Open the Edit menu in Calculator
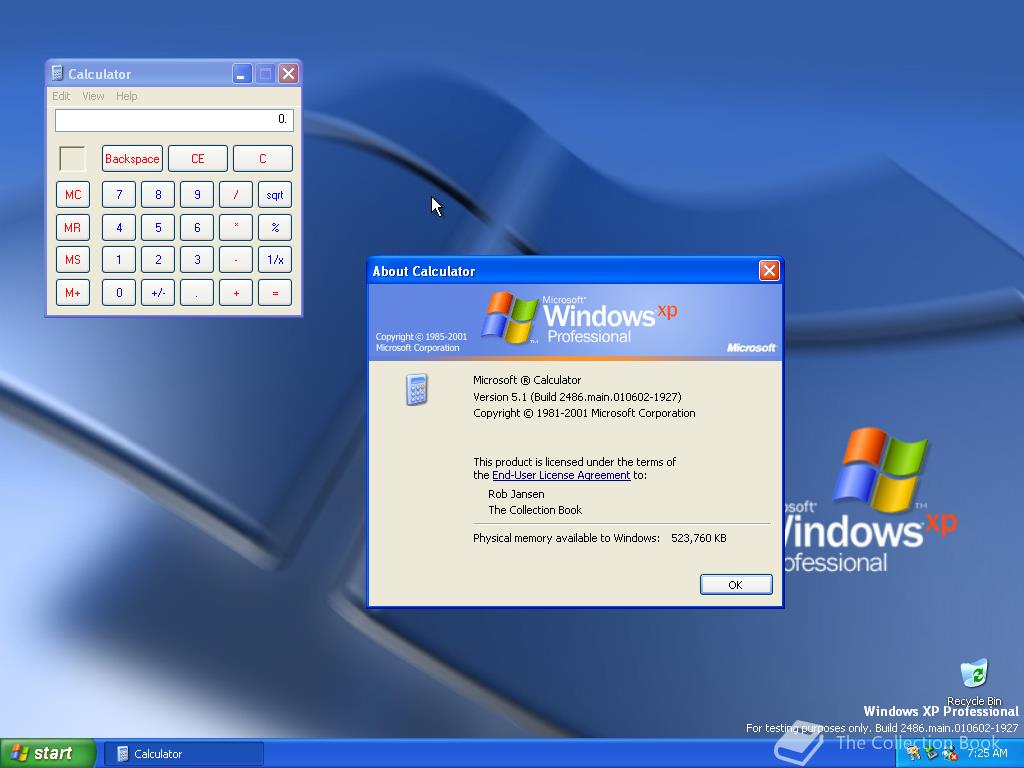Viewport: 1024px width, 768px height. (61, 96)
